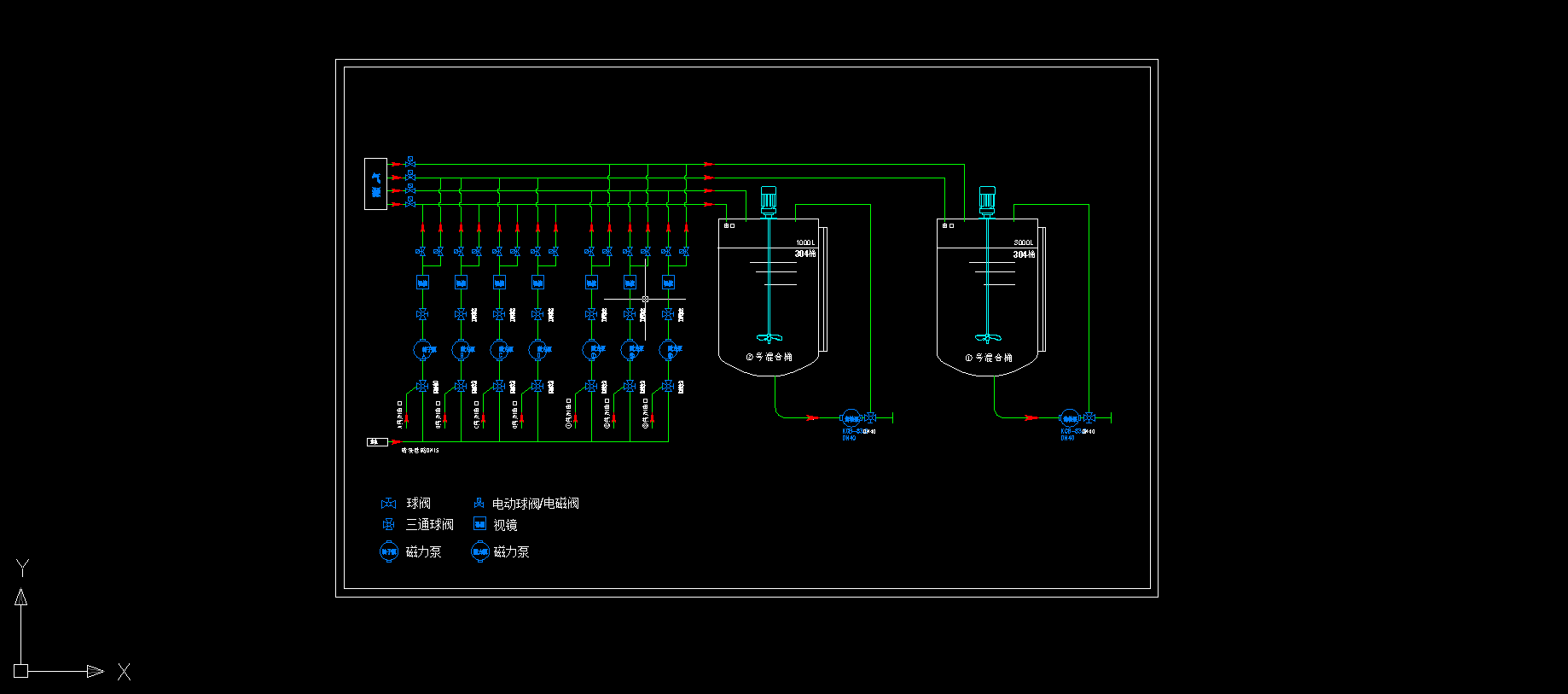Image resolution: width=1568 pixels, height=694 pixels.
Task: Select the three-way ball valve legend symbol
Action: (388, 524)
